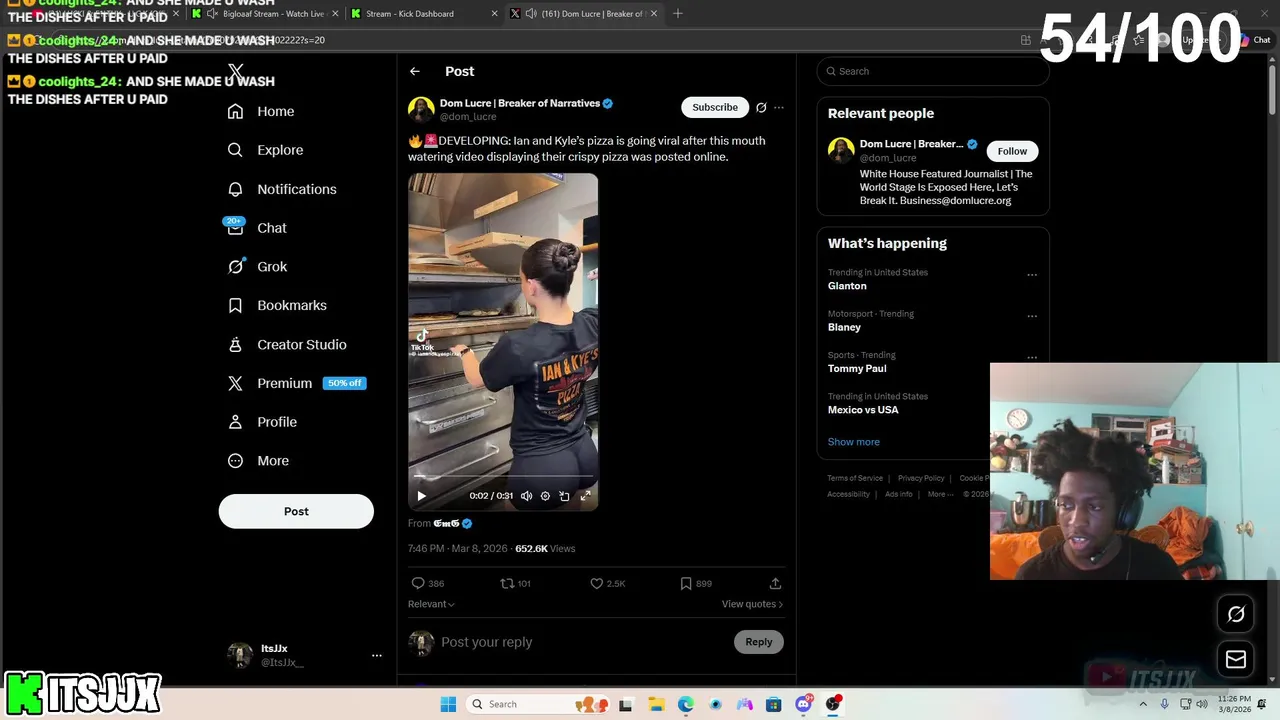This screenshot has width=1280, height=720.
Task: Click the X logo icon
Action: pyautogui.click(x=236, y=72)
